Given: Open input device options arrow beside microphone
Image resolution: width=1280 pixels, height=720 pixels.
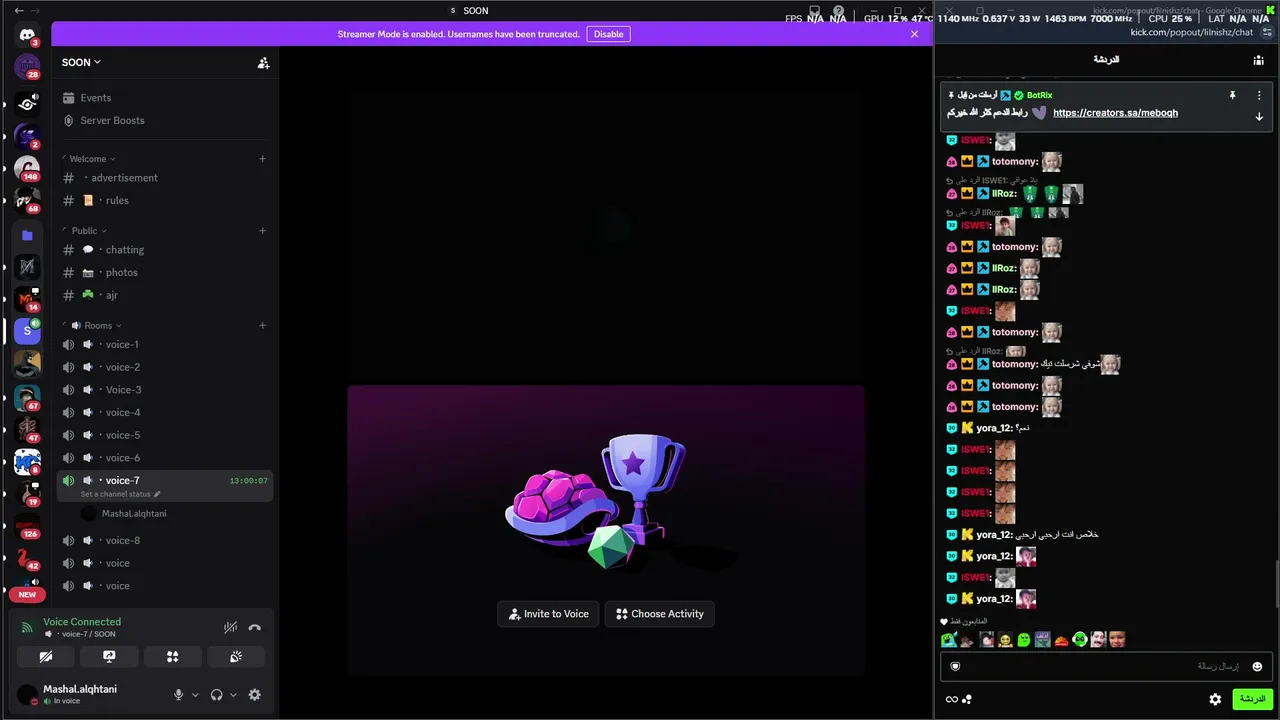Looking at the screenshot, I should (195, 695).
